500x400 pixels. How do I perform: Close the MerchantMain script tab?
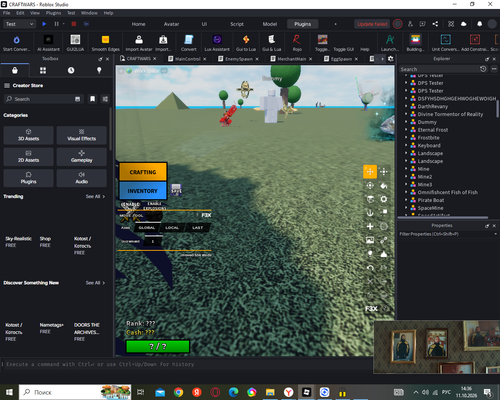pyautogui.click(x=310, y=59)
